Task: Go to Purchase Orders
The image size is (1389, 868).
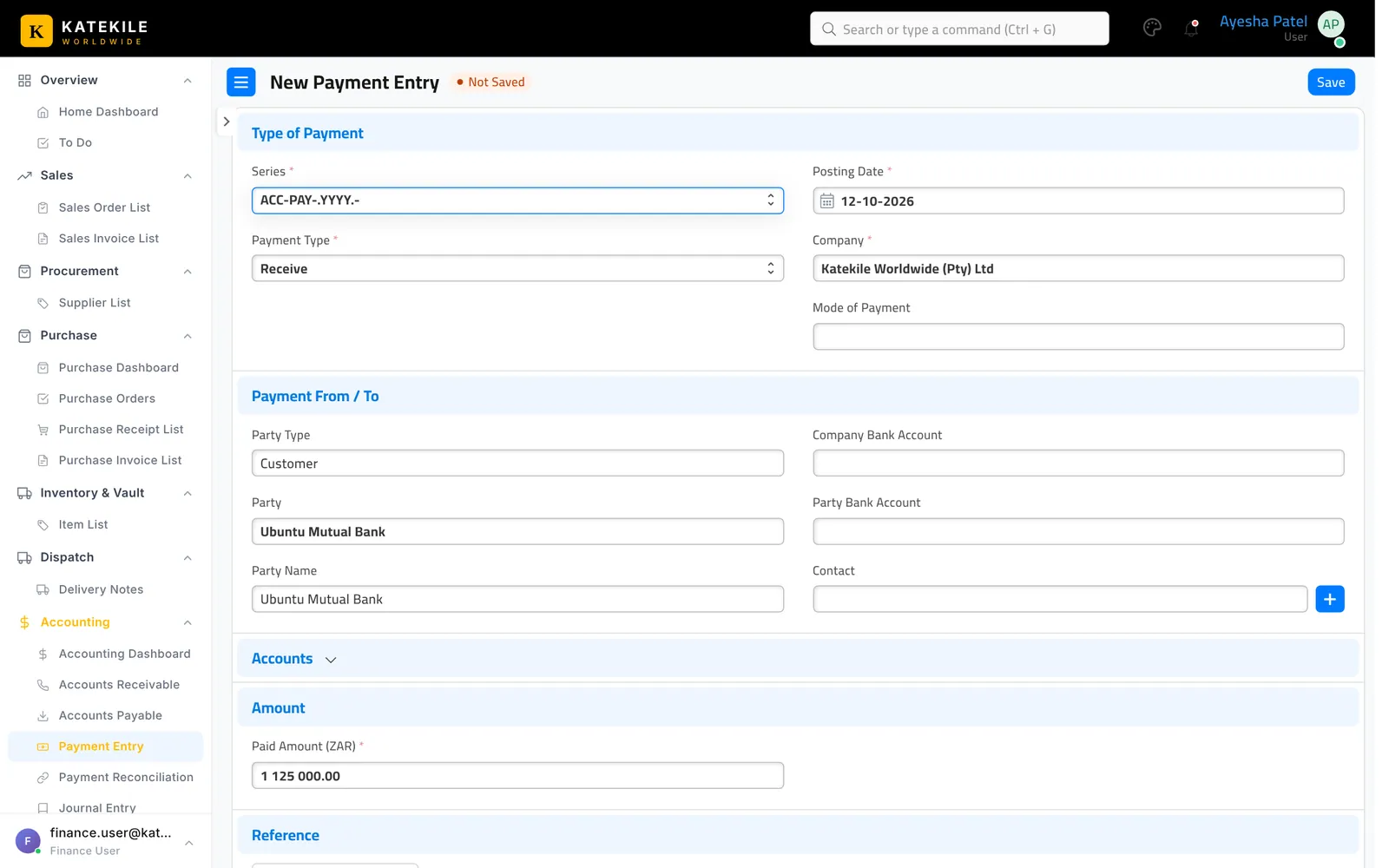Action: pos(107,399)
